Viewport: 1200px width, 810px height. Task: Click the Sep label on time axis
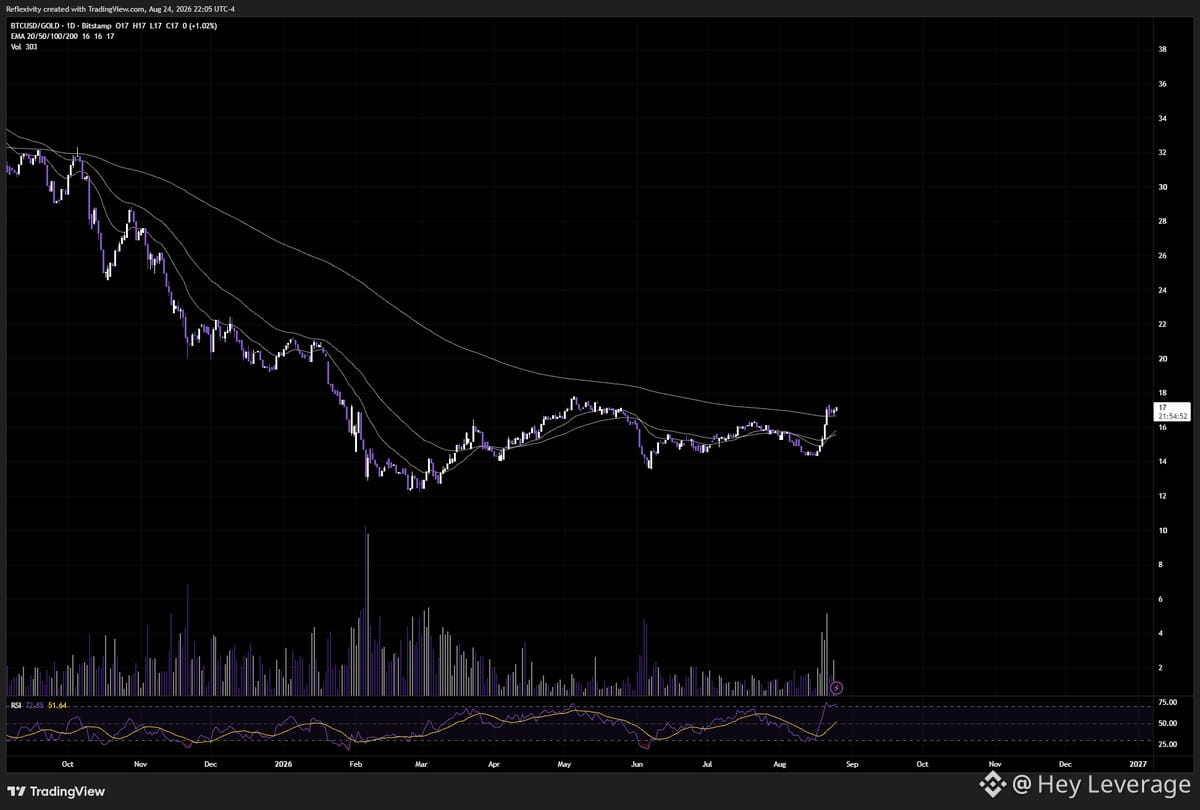(x=852, y=763)
